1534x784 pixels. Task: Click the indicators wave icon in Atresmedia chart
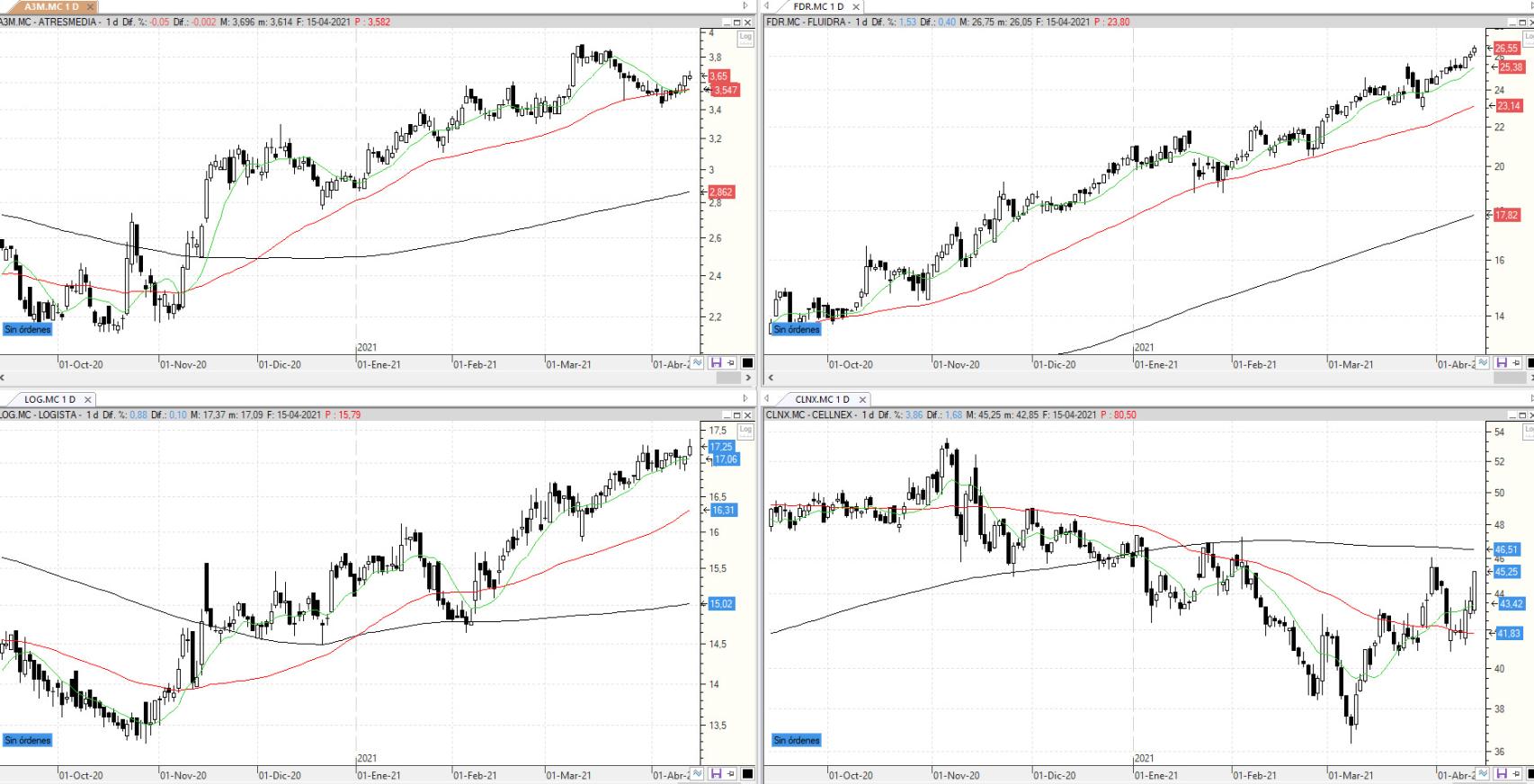tap(698, 363)
